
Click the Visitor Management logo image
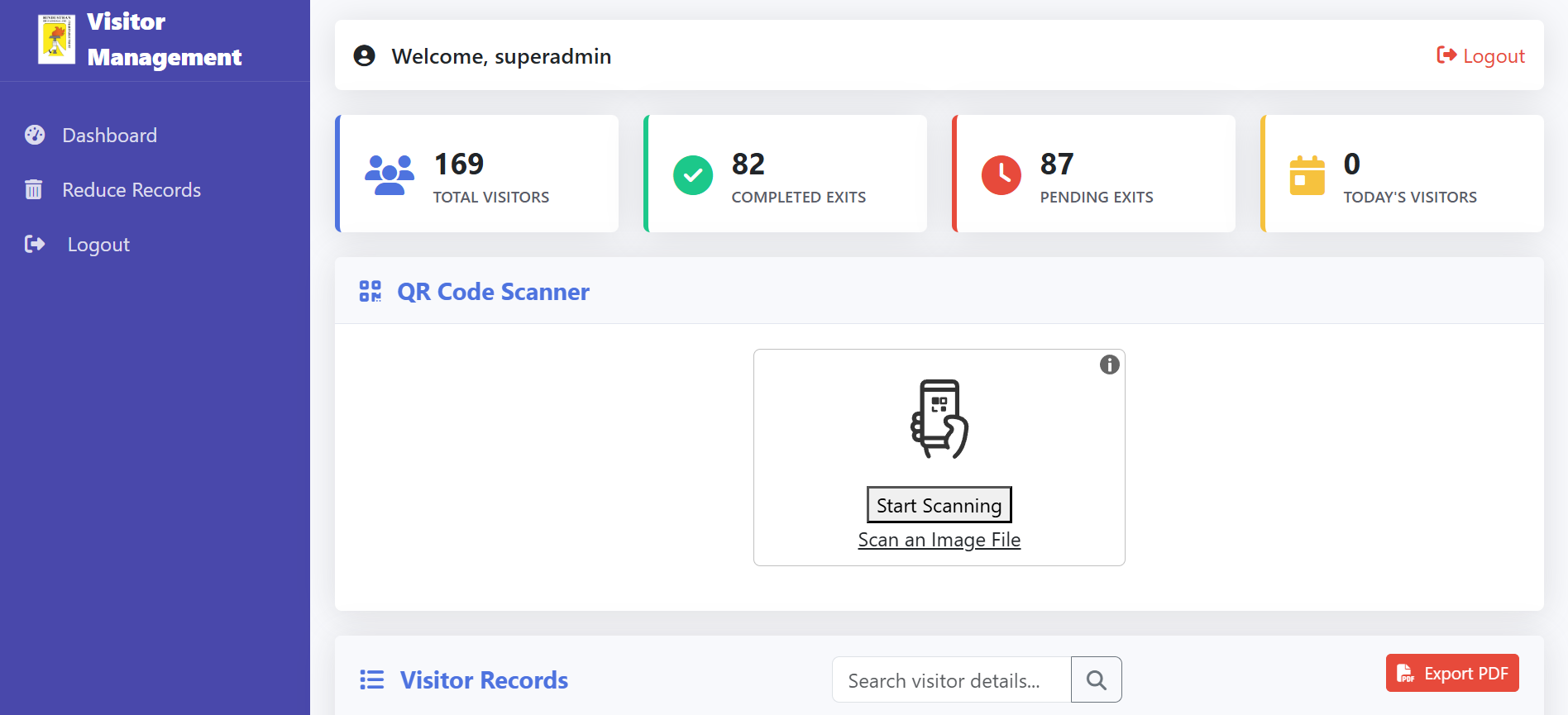coord(56,39)
